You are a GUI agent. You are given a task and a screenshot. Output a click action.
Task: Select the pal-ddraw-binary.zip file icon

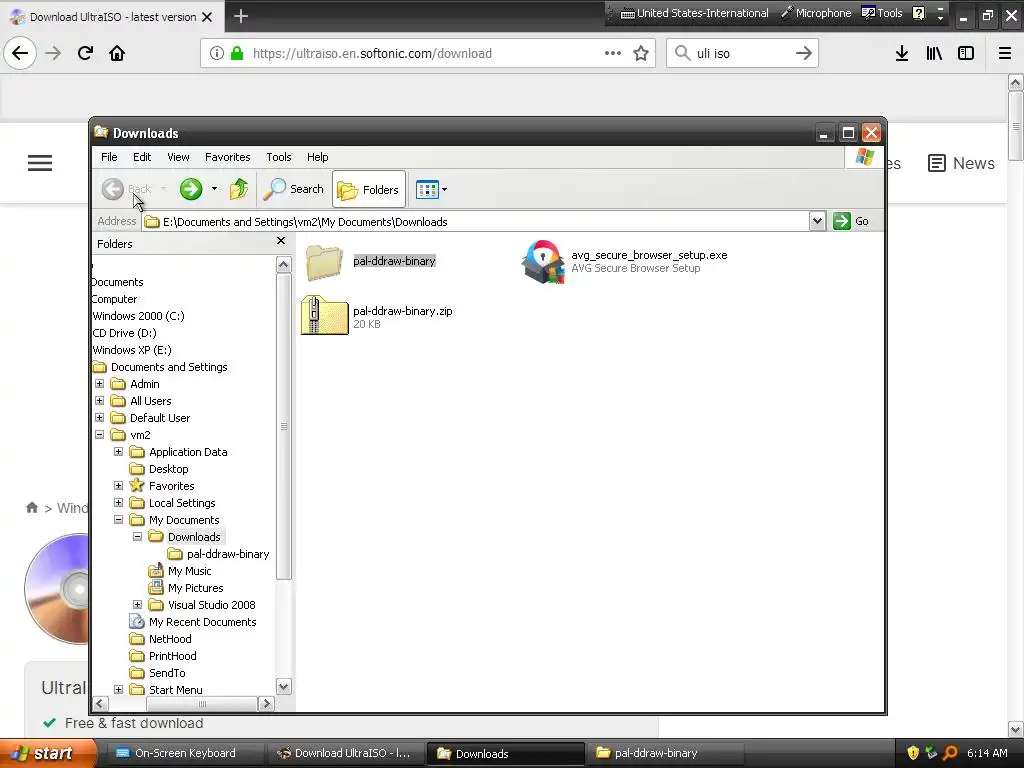(x=325, y=315)
